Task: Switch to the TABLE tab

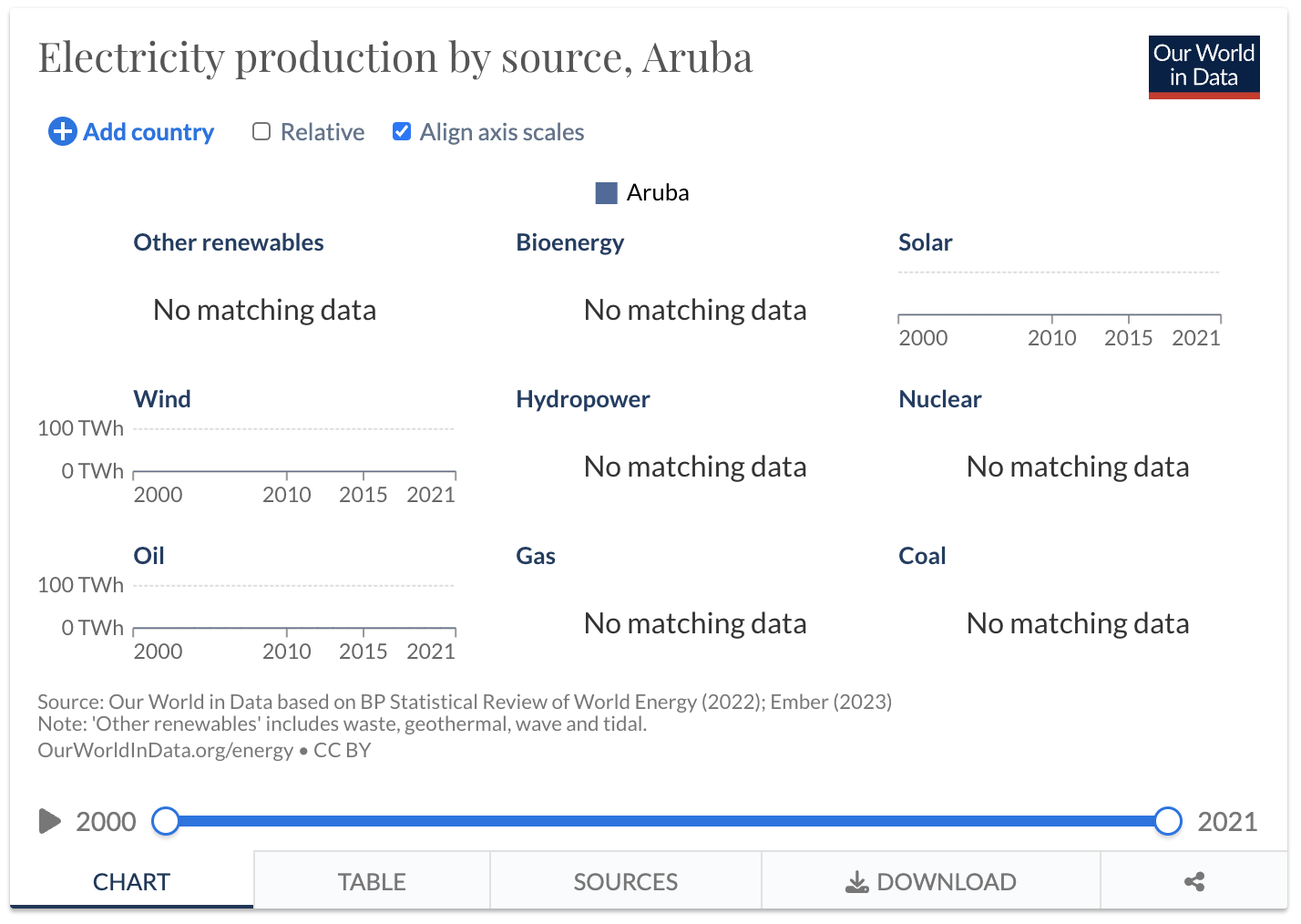Action: pos(372,881)
